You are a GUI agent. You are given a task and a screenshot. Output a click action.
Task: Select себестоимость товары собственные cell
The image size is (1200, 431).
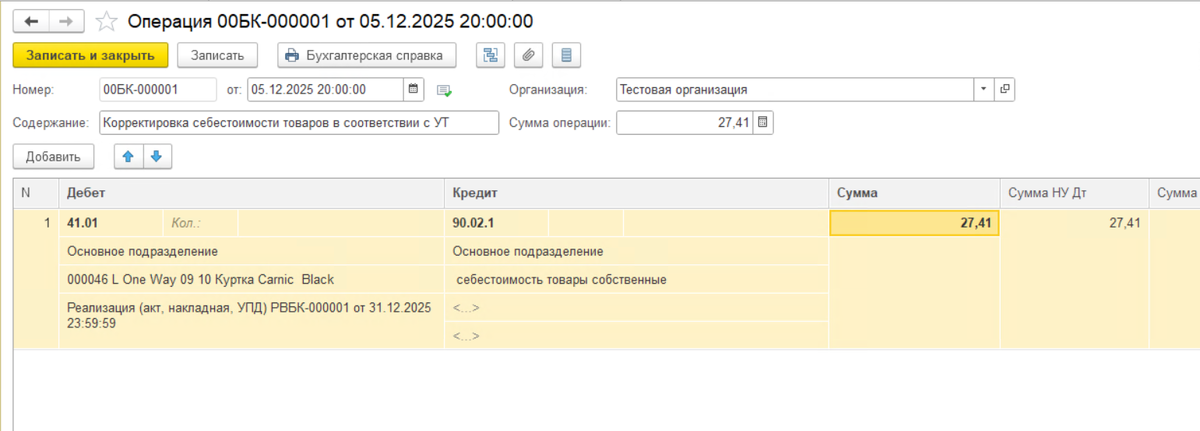637,279
